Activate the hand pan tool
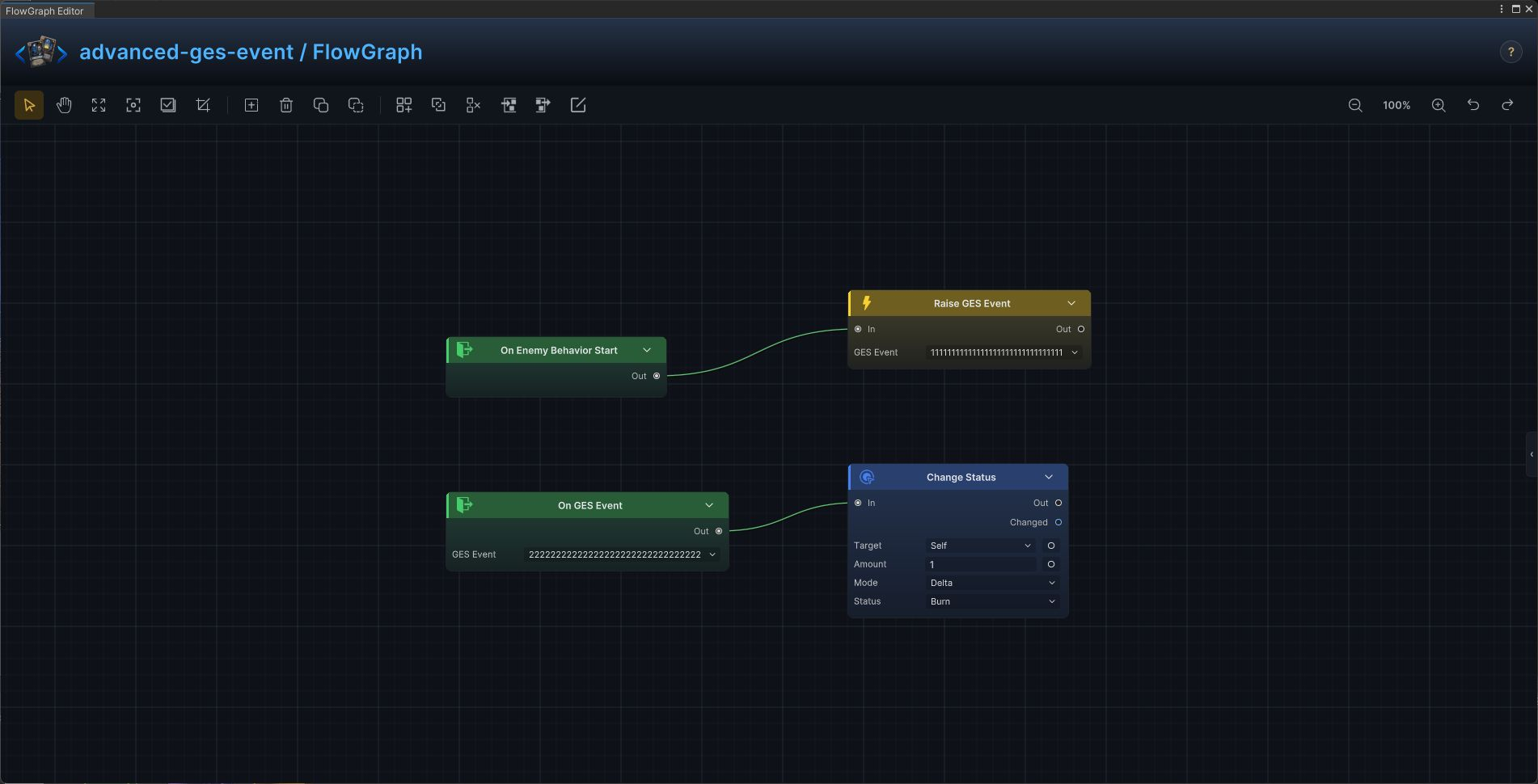Screen dimensions: 1538x784 coord(64,105)
